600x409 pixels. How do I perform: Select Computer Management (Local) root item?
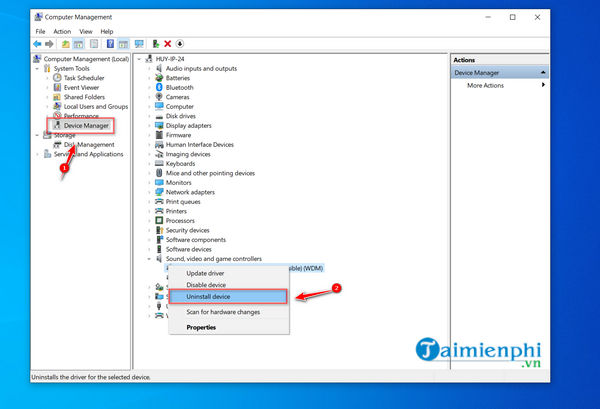click(x=86, y=59)
